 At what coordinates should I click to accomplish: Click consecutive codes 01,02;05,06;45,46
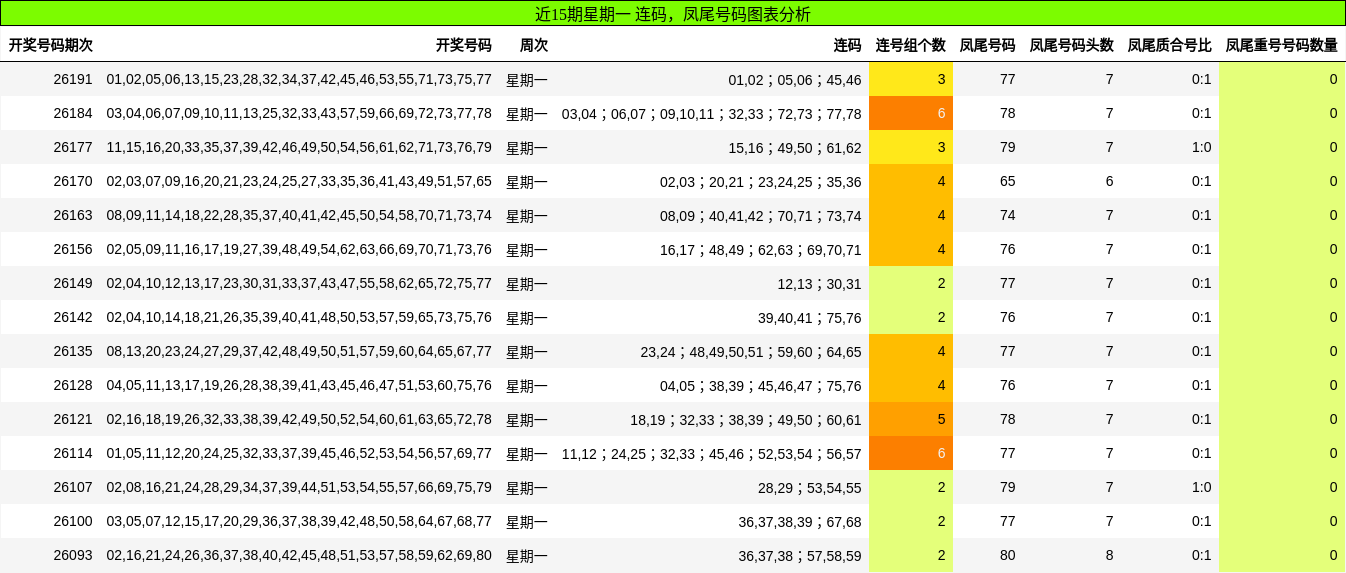coord(795,79)
